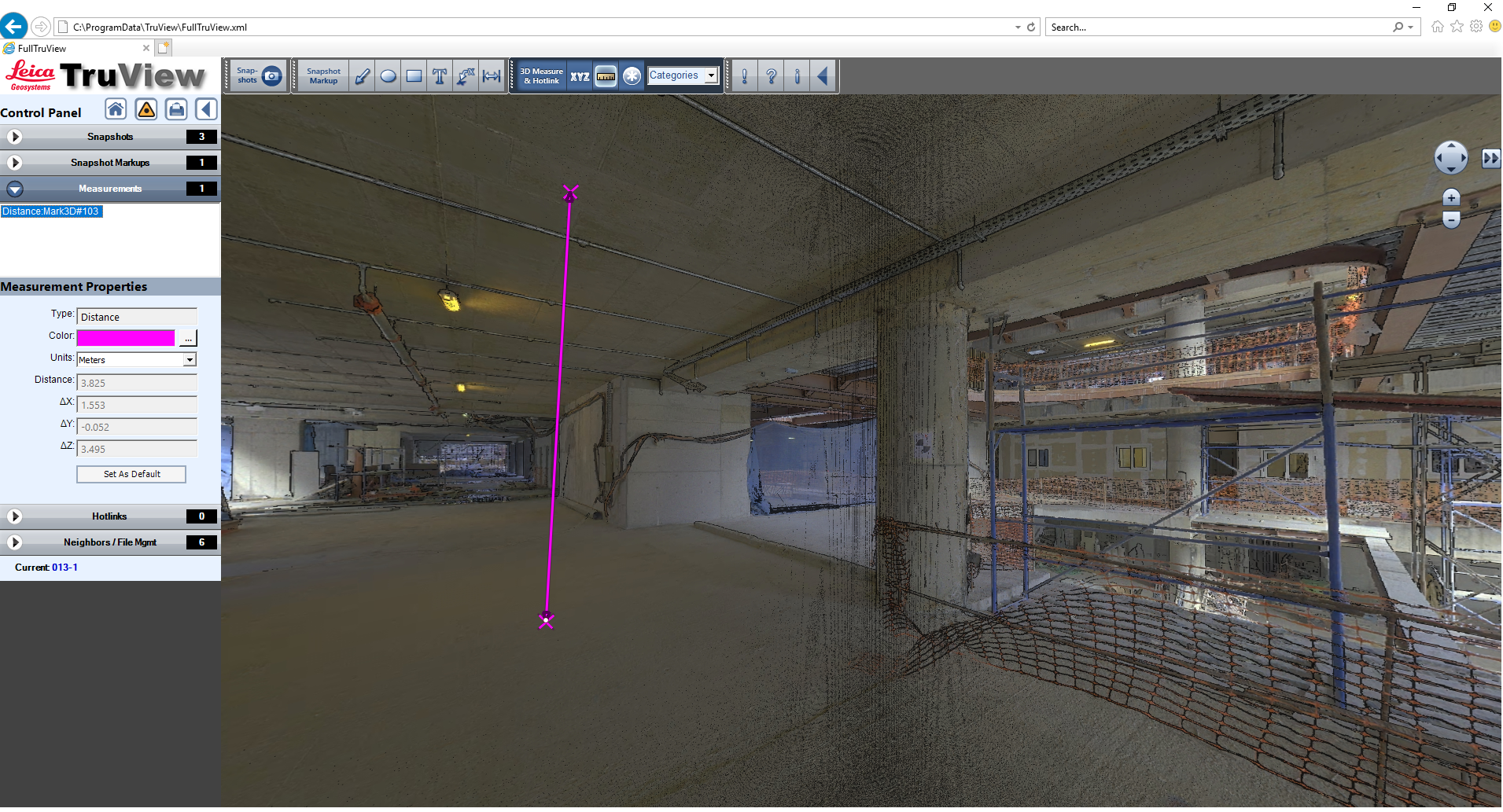
Task: Click the Snapshots count badge 3
Action: 201,137
